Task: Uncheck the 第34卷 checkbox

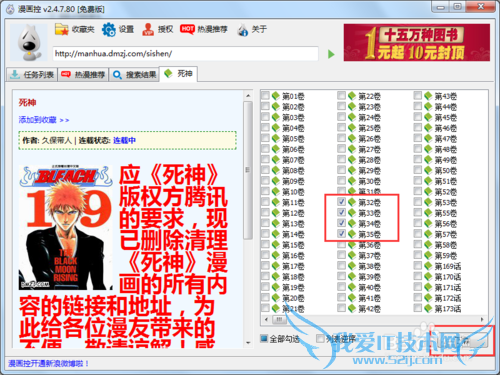Action: click(x=341, y=223)
